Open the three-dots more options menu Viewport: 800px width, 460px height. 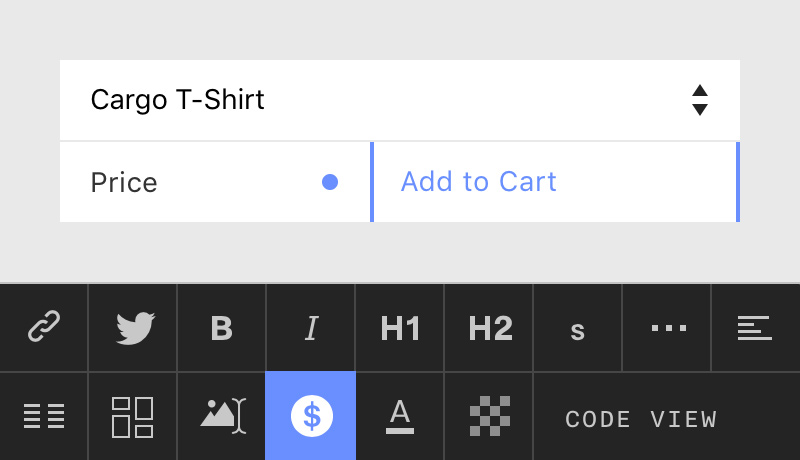[666, 327]
